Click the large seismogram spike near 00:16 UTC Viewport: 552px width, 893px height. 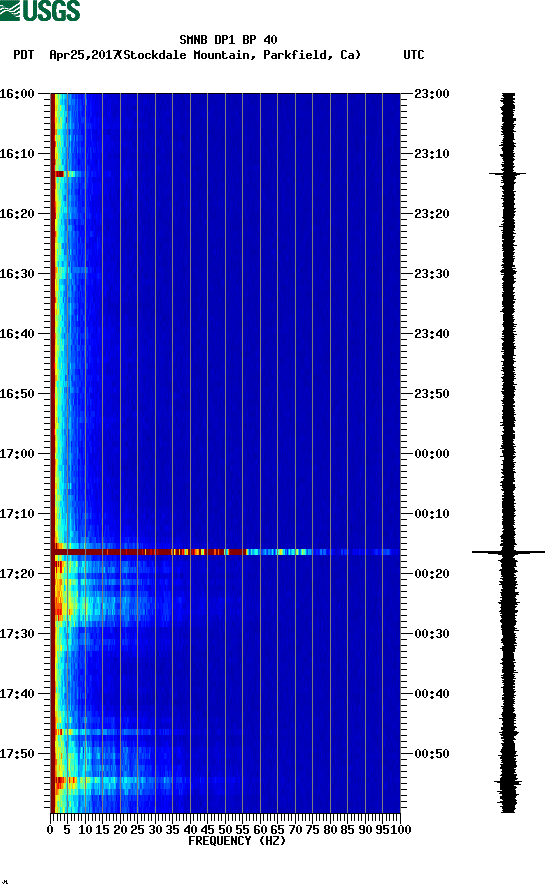point(508,552)
